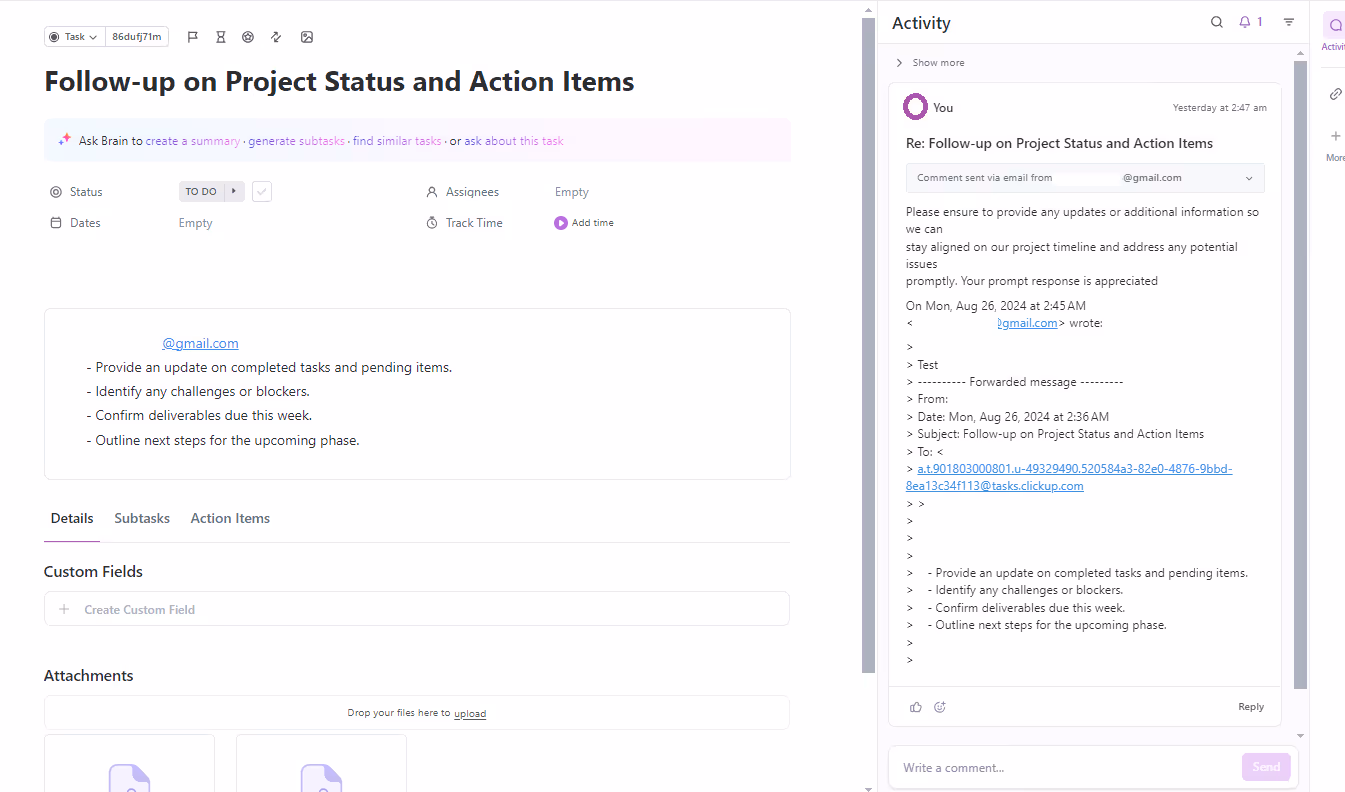Click Reply on the email comment
This screenshot has height=792, width=1345.
coord(1251,707)
